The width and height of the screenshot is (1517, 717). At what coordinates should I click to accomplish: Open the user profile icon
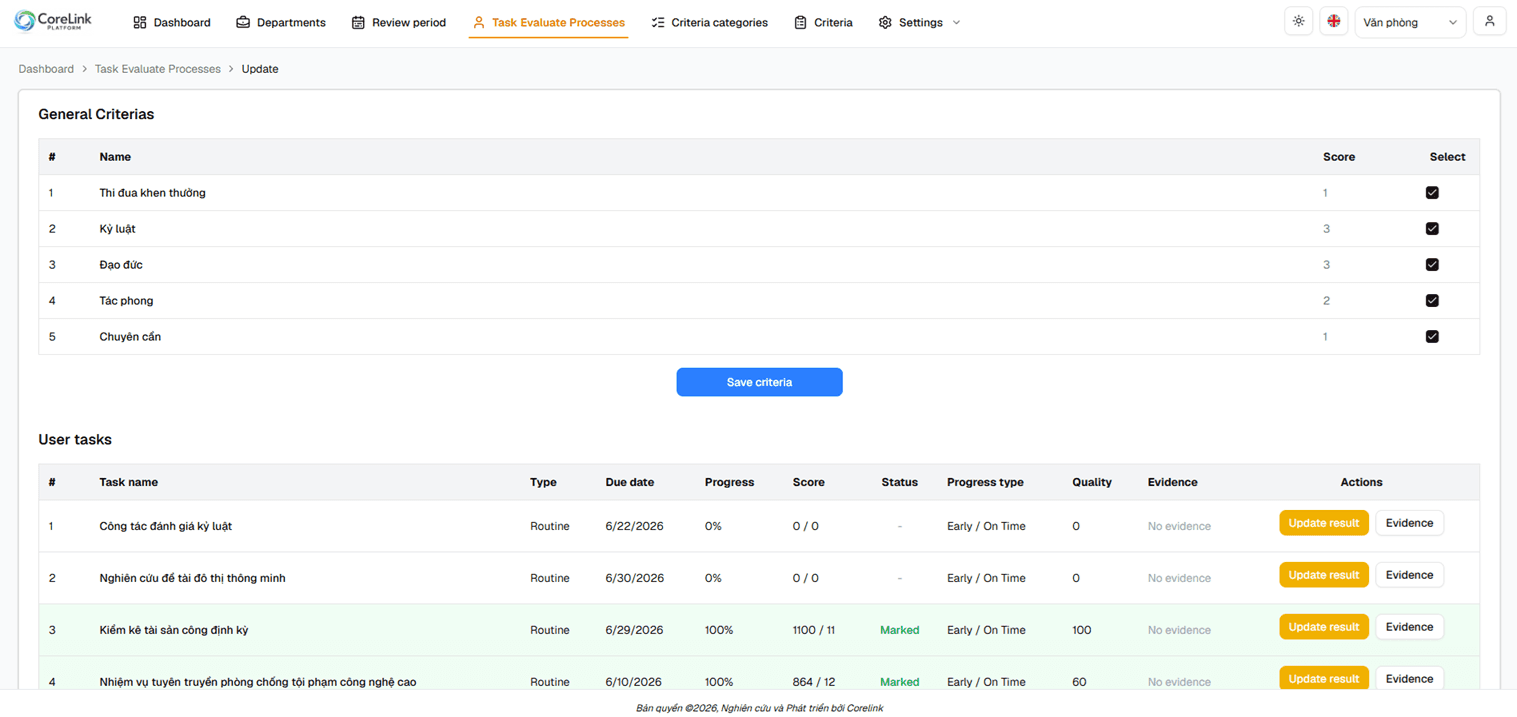coord(1490,21)
